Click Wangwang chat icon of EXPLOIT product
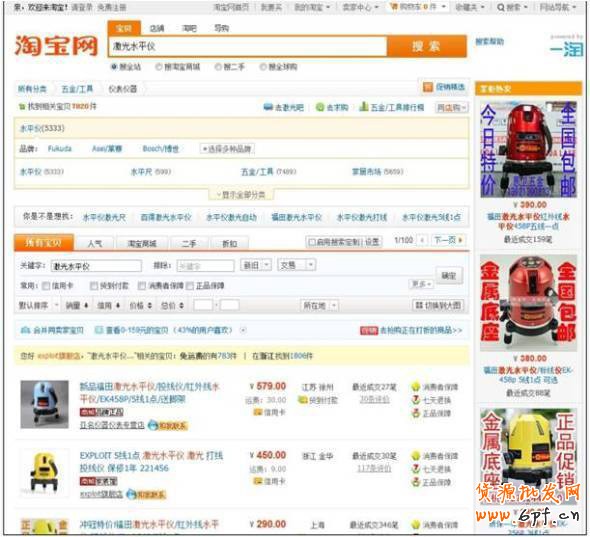The height and width of the screenshot is (537, 590). coord(131,494)
